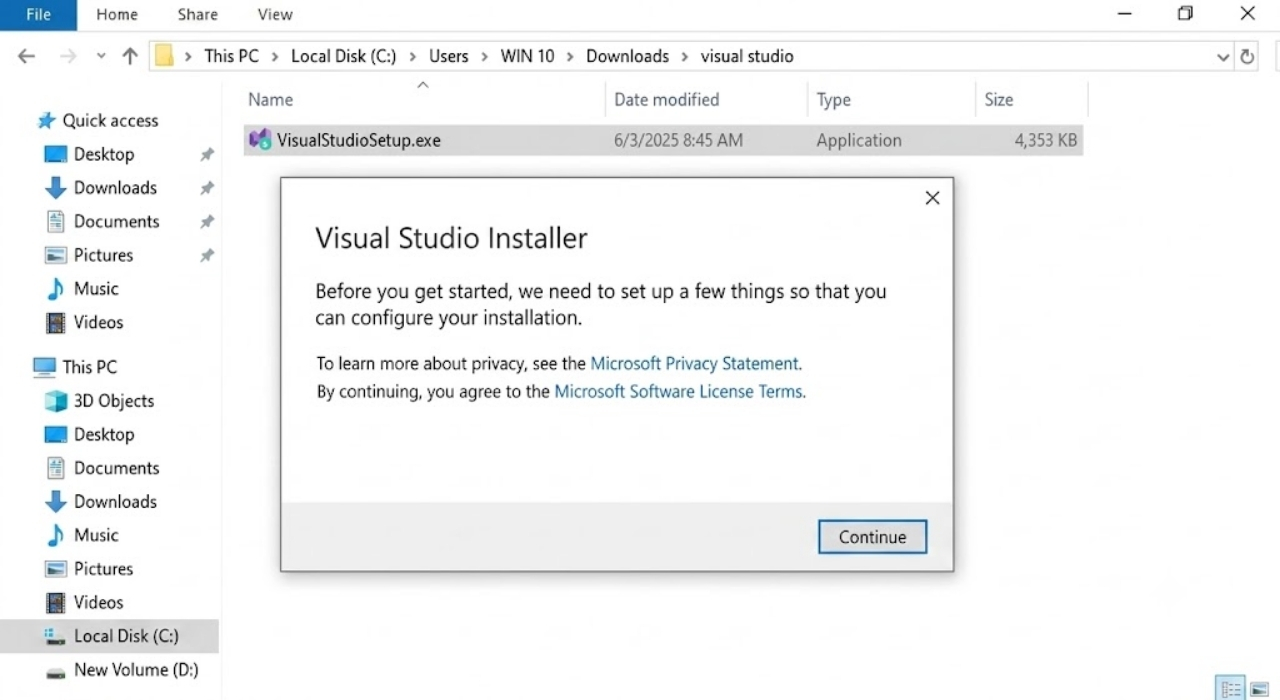
Task: Expand the Downloads breadcrumb chevron
Action: (x=685, y=56)
